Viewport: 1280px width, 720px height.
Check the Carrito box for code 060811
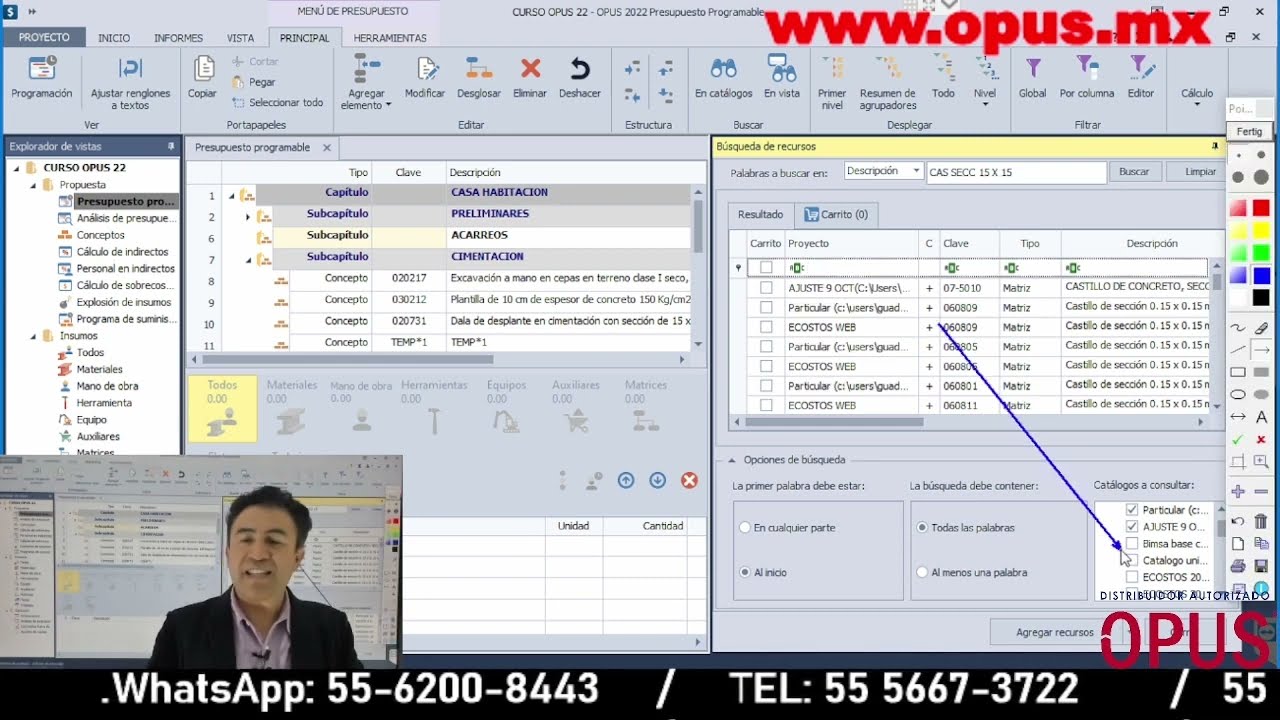[766, 405]
